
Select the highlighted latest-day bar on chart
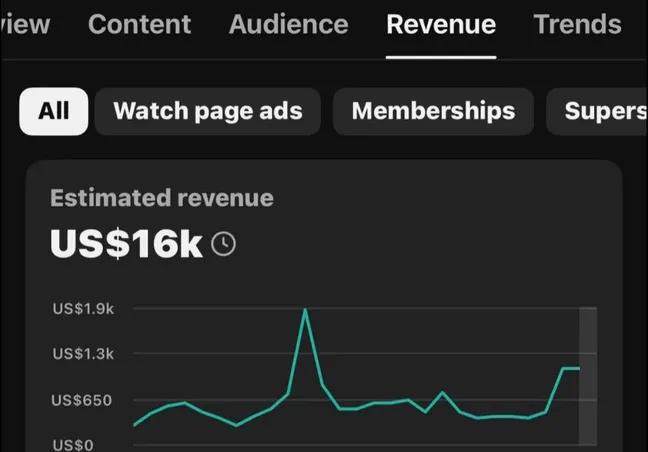pyautogui.click(x=588, y=375)
